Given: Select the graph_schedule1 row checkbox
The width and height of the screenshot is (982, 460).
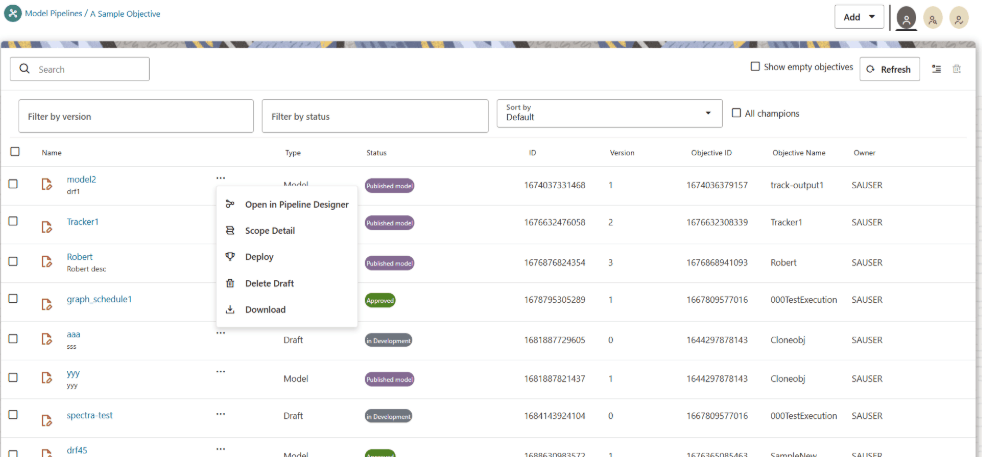Looking at the screenshot, I should click(x=13, y=299).
